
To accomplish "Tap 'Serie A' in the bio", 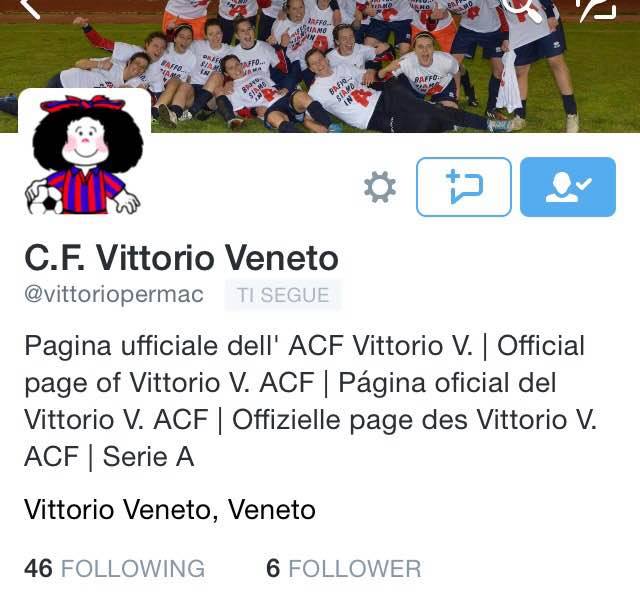I will (x=148, y=456).
